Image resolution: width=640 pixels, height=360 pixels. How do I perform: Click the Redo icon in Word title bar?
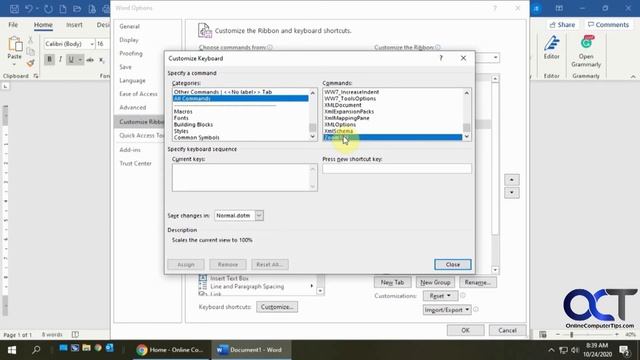(48, 9)
